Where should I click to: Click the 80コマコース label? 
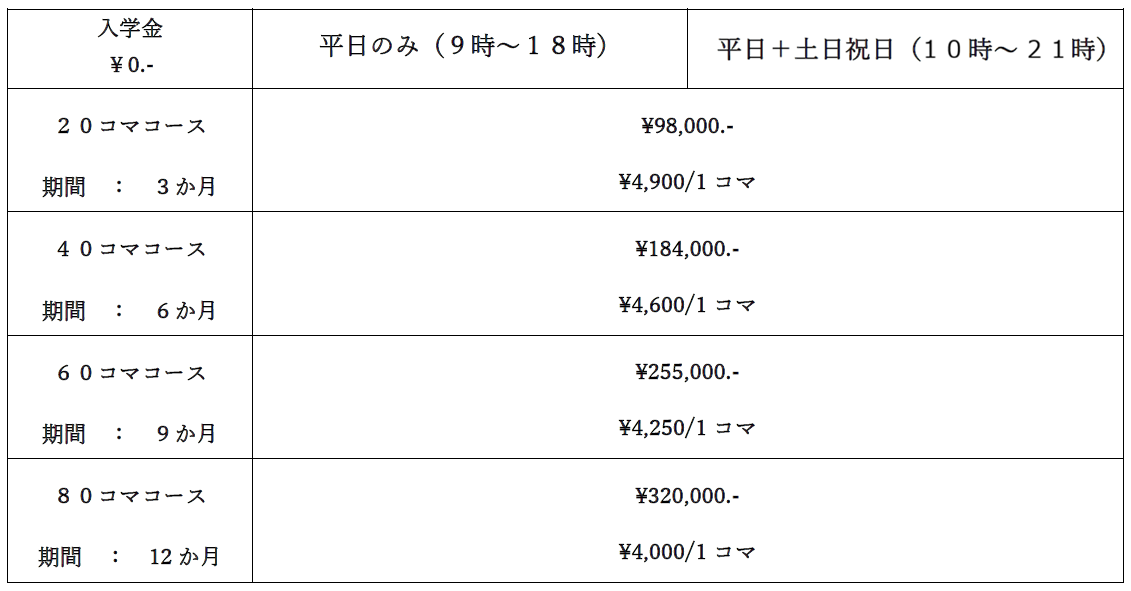click(x=131, y=496)
